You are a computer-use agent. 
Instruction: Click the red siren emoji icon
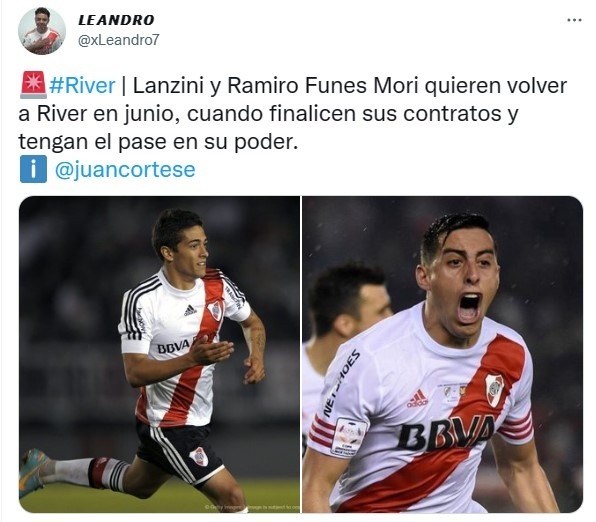coord(33,86)
